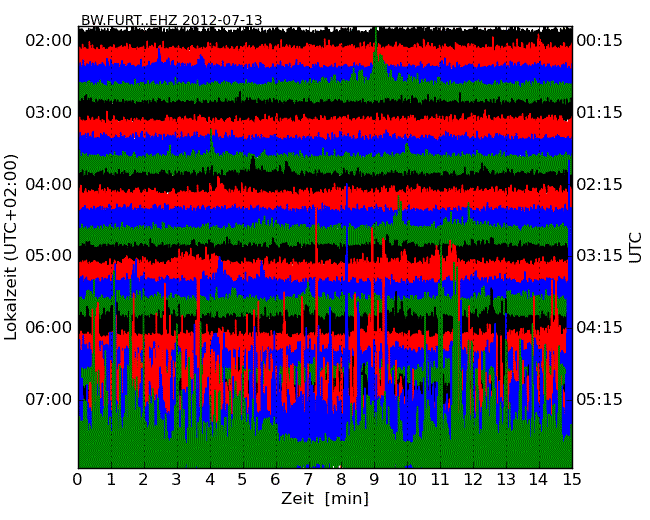
Task: Click x-axis tick label 12
Action: click(x=473, y=479)
